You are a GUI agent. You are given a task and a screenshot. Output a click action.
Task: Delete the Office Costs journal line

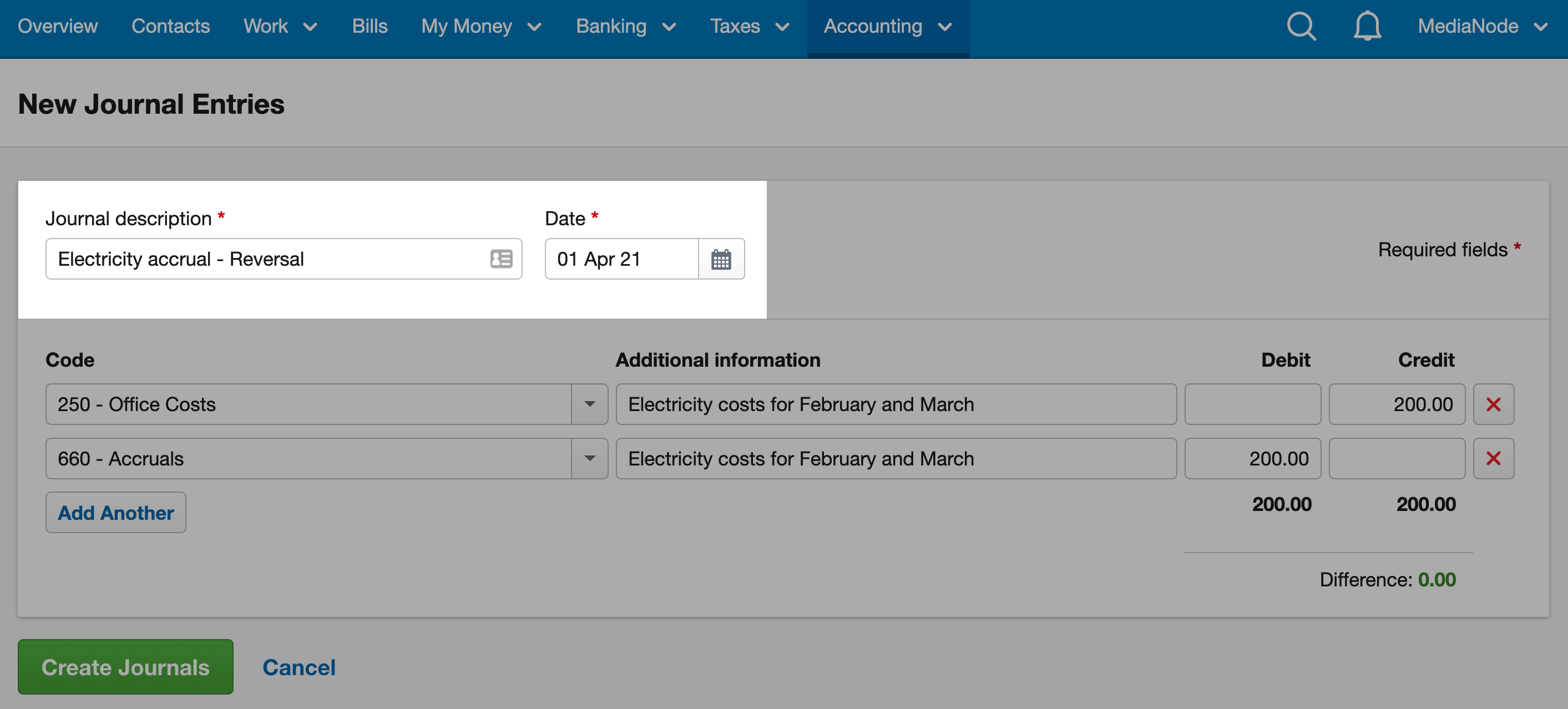click(1493, 404)
